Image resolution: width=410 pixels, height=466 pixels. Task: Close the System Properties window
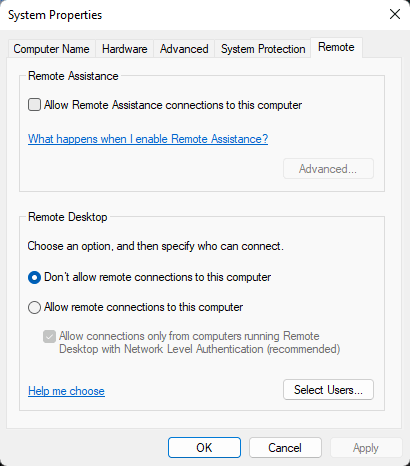pyautogui.click(x=395, y=14)
